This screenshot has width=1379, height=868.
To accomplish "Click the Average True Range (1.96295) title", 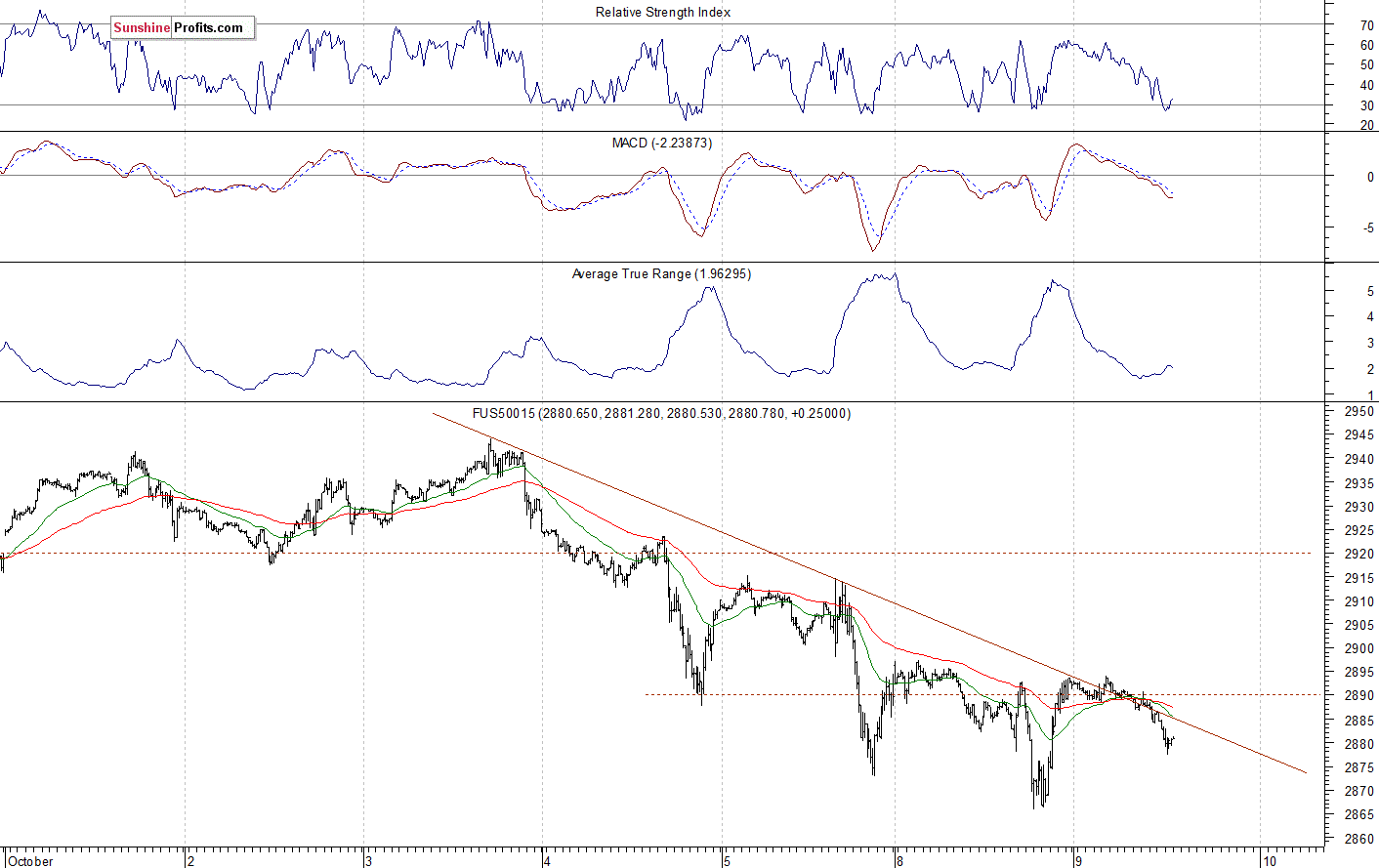I will [661, 273].
